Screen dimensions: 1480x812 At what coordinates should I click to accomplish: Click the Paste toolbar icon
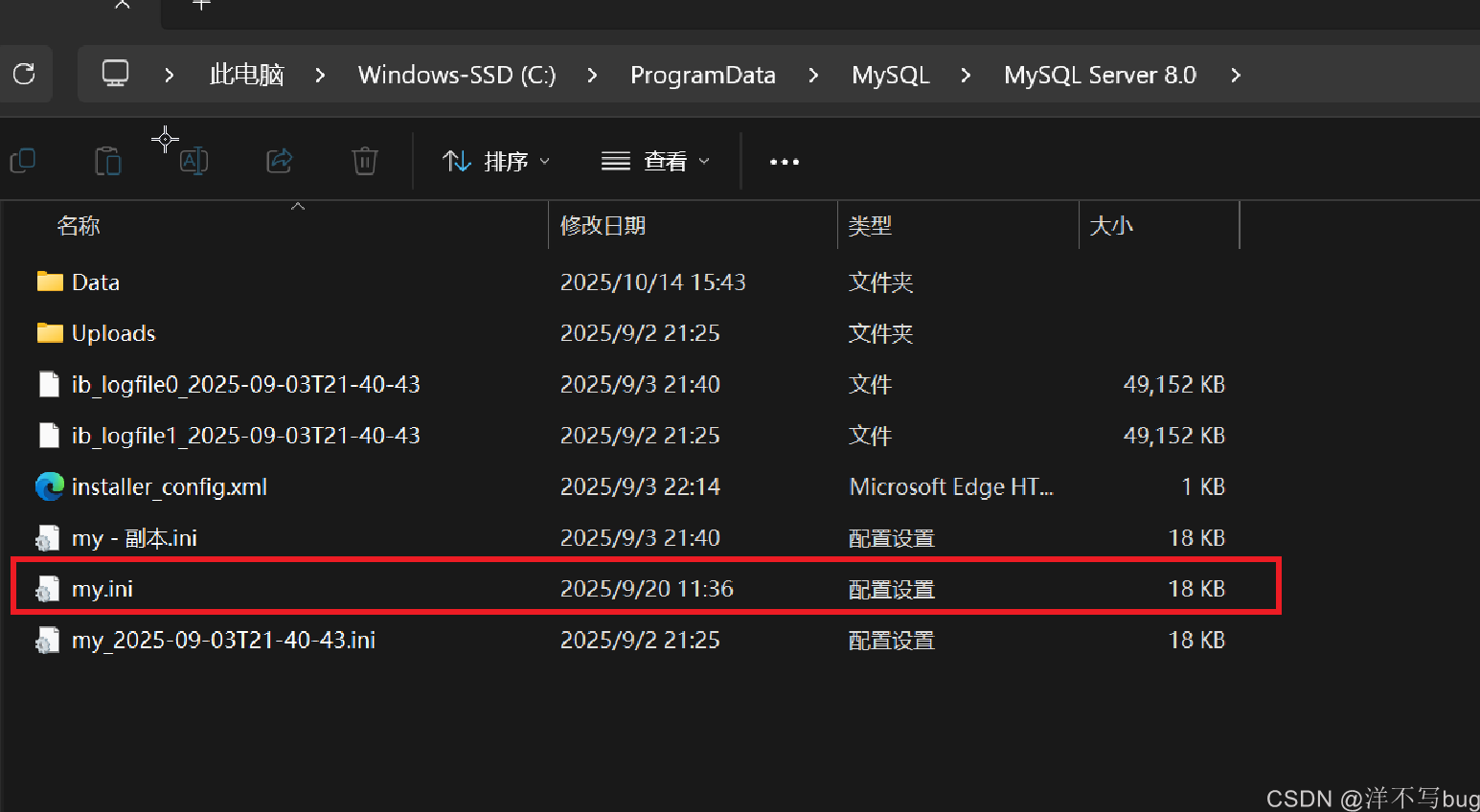pyautogui.click(x=108, y=161)
